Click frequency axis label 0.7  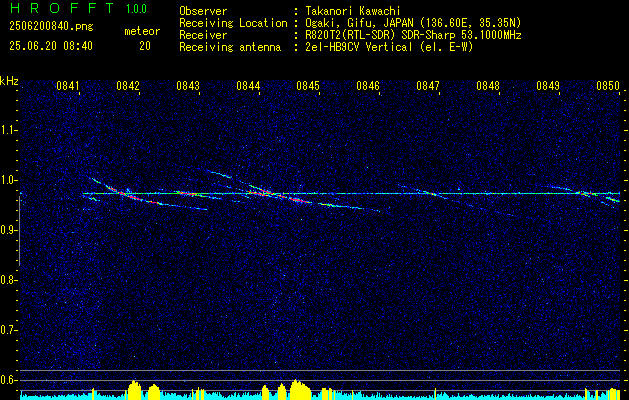(x=8, y=330)
